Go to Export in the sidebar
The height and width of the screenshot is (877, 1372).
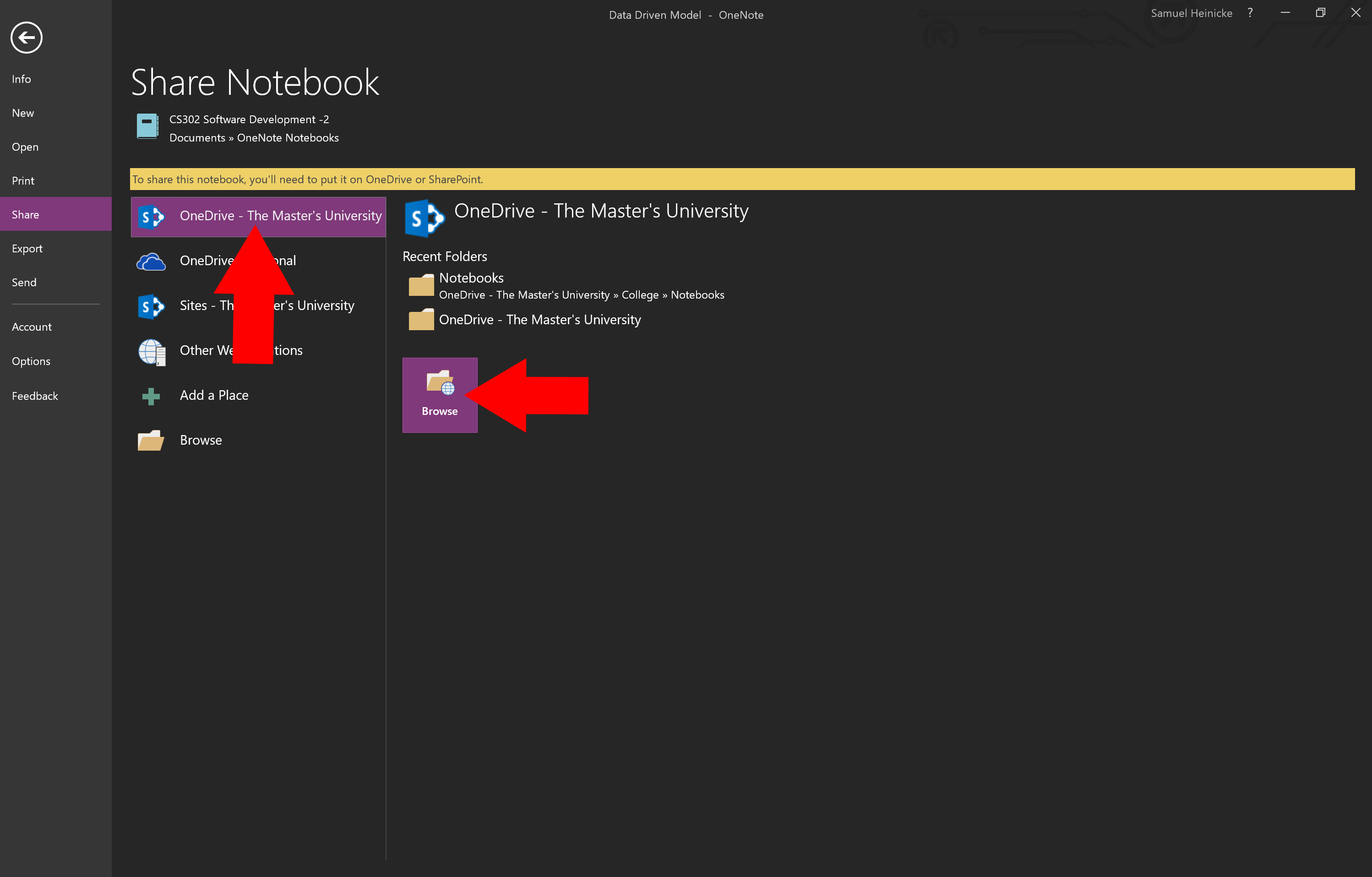tap(27, 249)
